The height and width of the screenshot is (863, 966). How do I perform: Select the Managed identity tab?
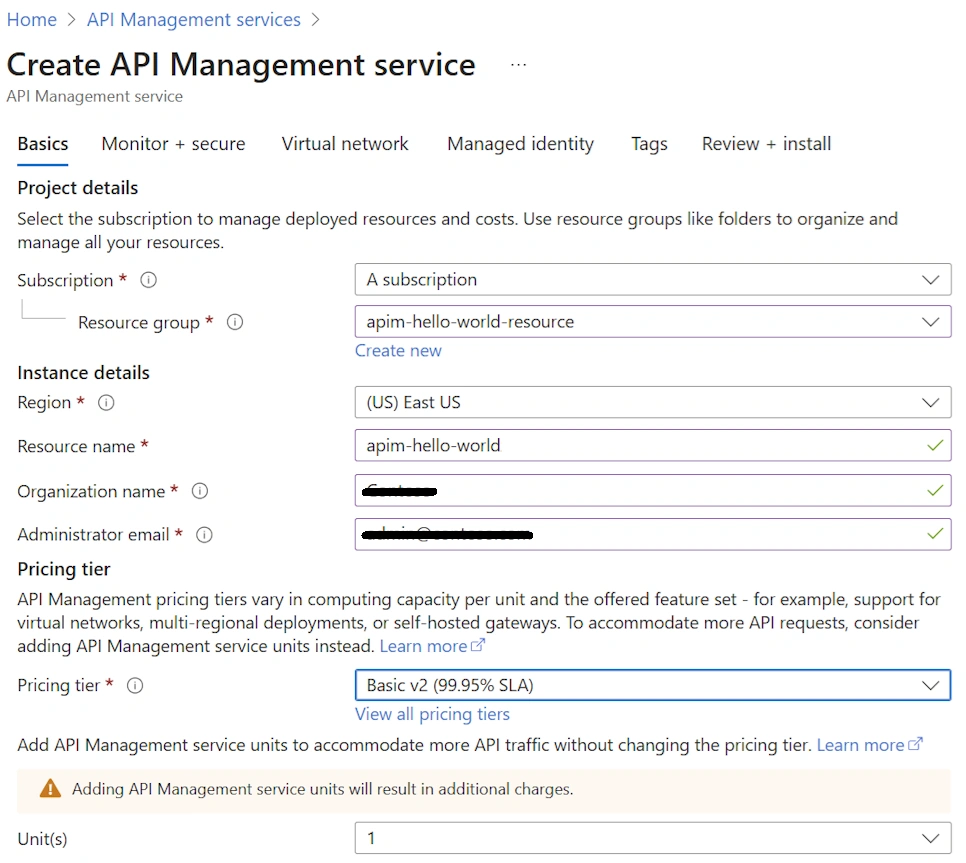[521, 144]
